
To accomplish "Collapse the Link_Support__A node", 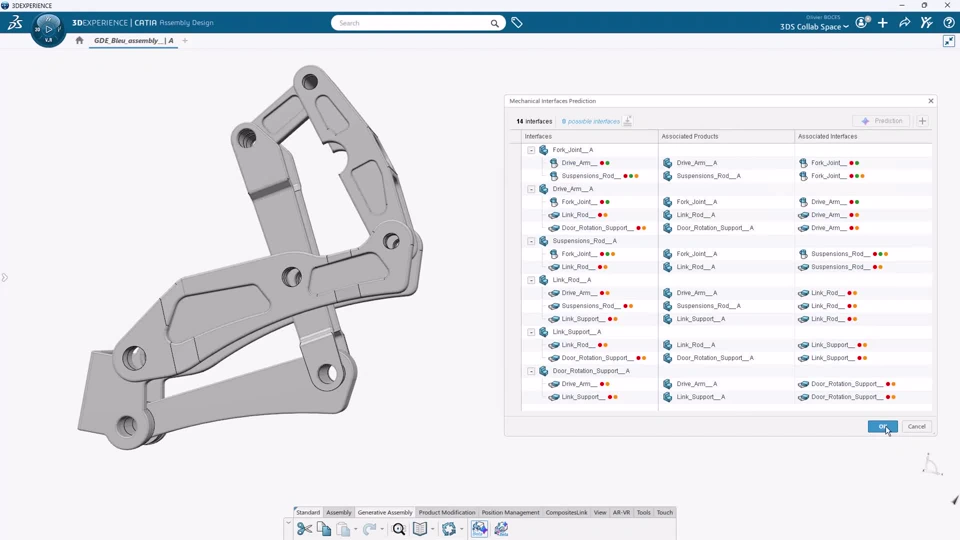I will (531, 332).
